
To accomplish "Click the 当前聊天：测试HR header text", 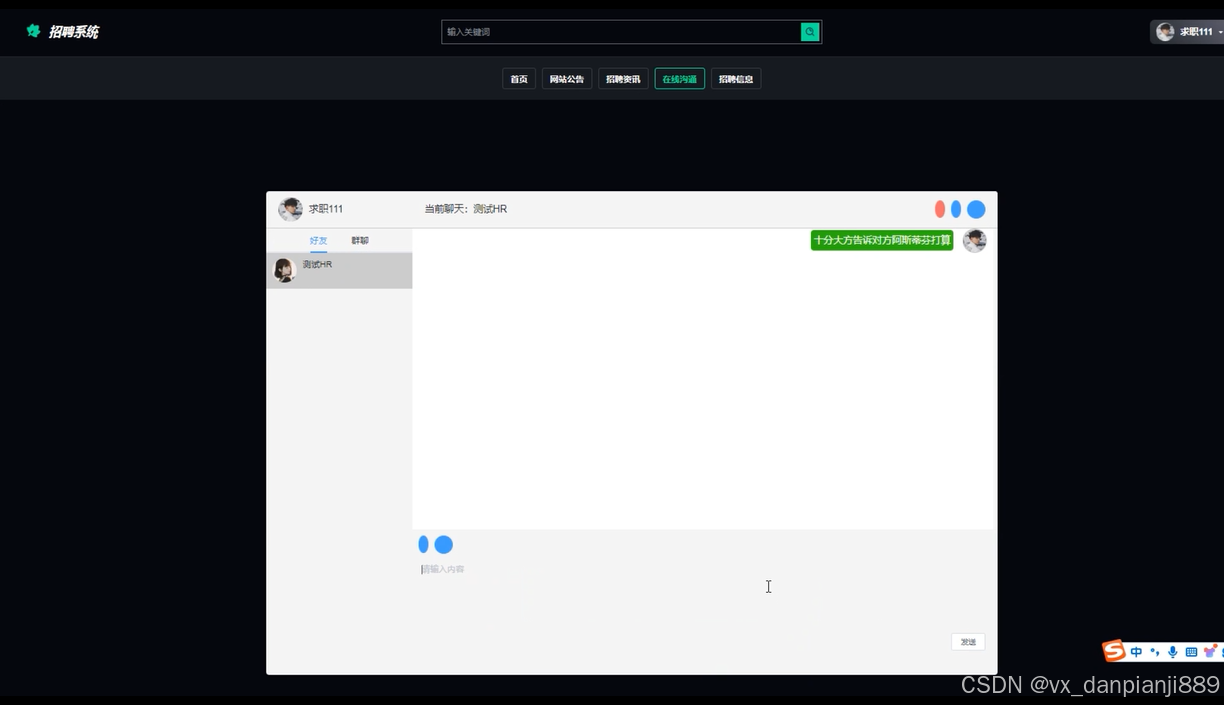I will 466,209.
